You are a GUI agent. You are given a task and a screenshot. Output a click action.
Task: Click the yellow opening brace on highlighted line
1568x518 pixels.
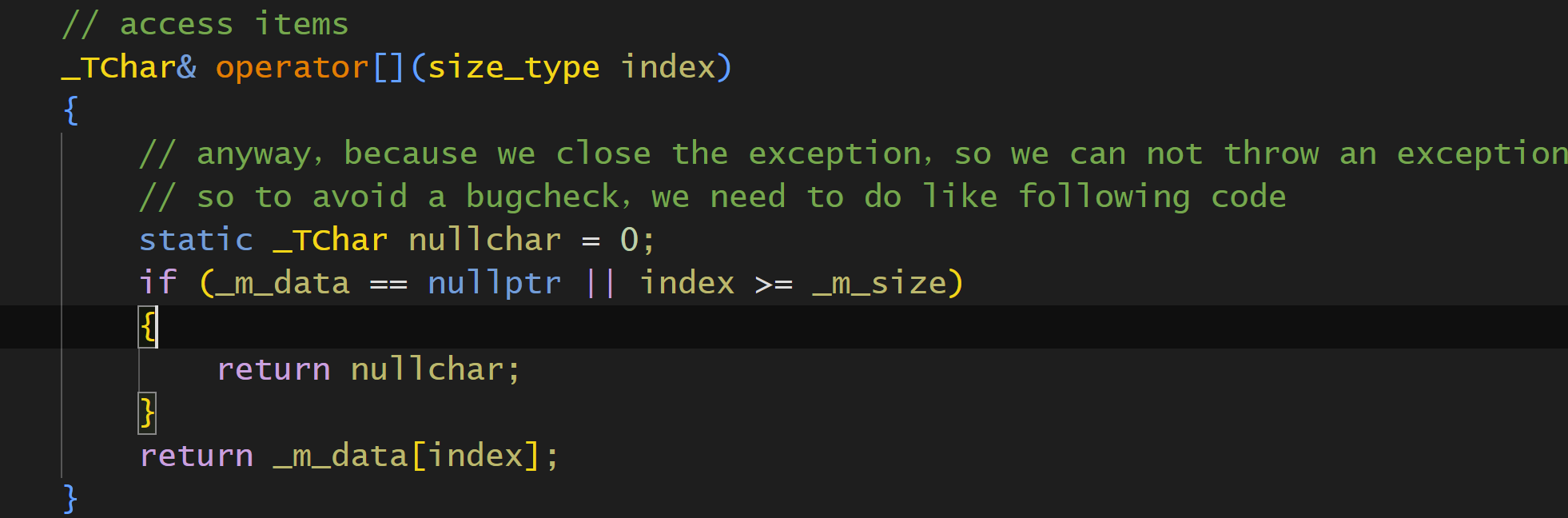click(x=148, y=326)
